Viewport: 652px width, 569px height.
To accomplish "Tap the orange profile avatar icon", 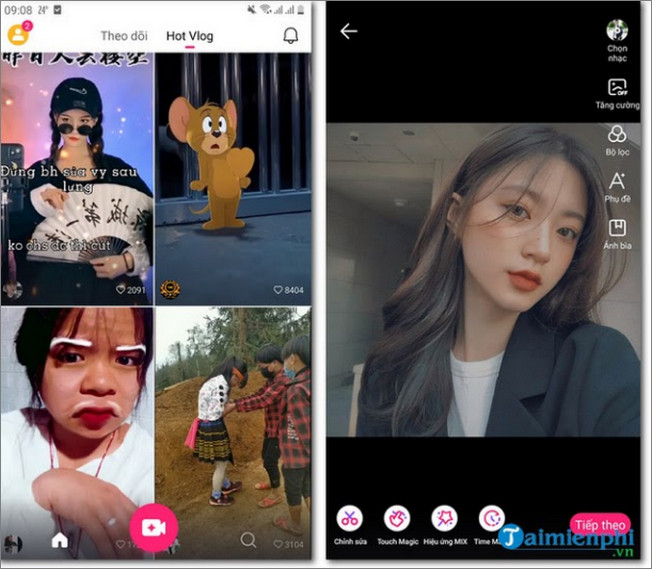I will coord(18,35).
